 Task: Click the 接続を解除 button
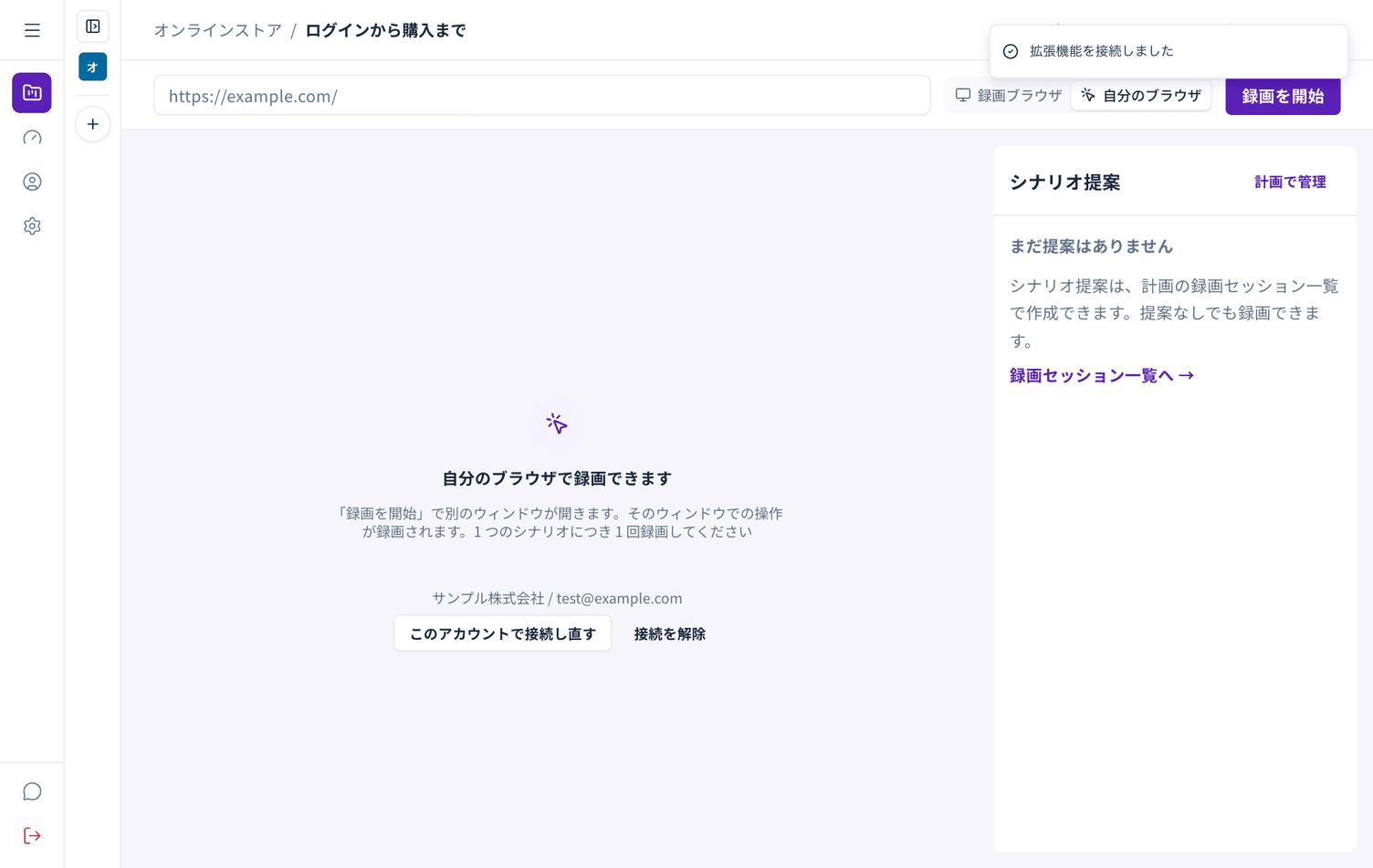(670, 633)
